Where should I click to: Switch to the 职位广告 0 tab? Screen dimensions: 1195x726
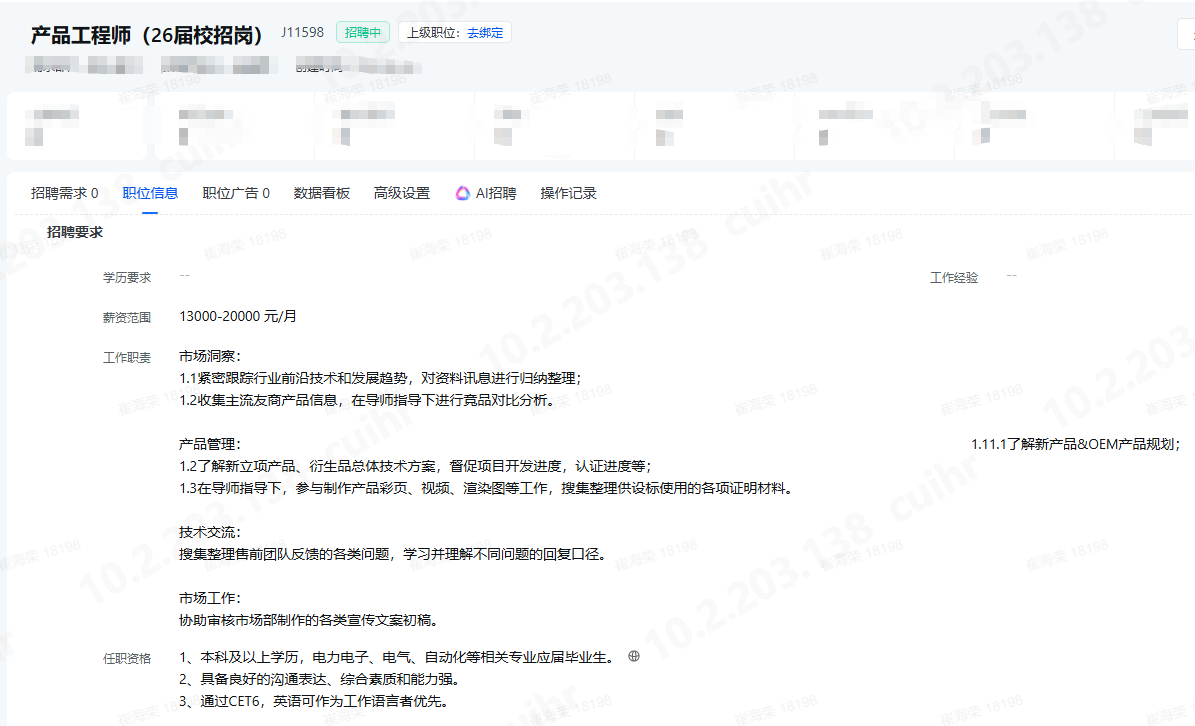point(235,193)
